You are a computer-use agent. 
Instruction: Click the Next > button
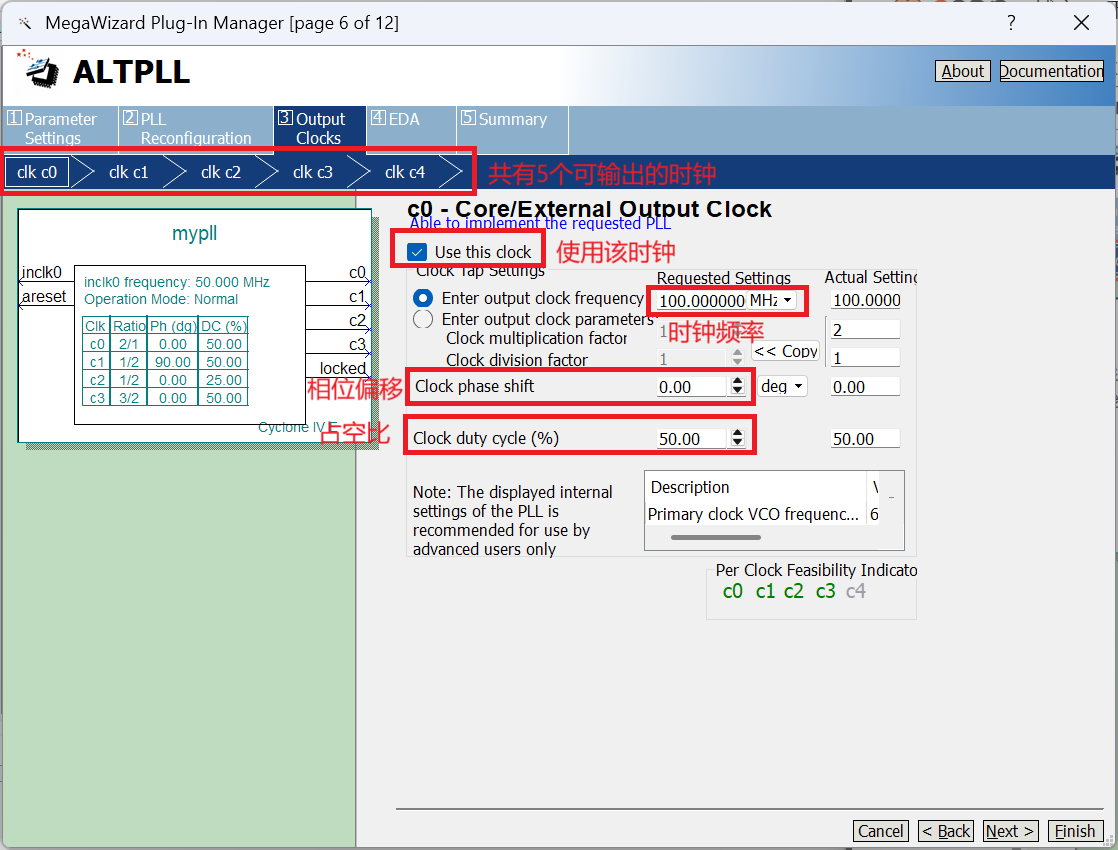[x=1010, y=831]
